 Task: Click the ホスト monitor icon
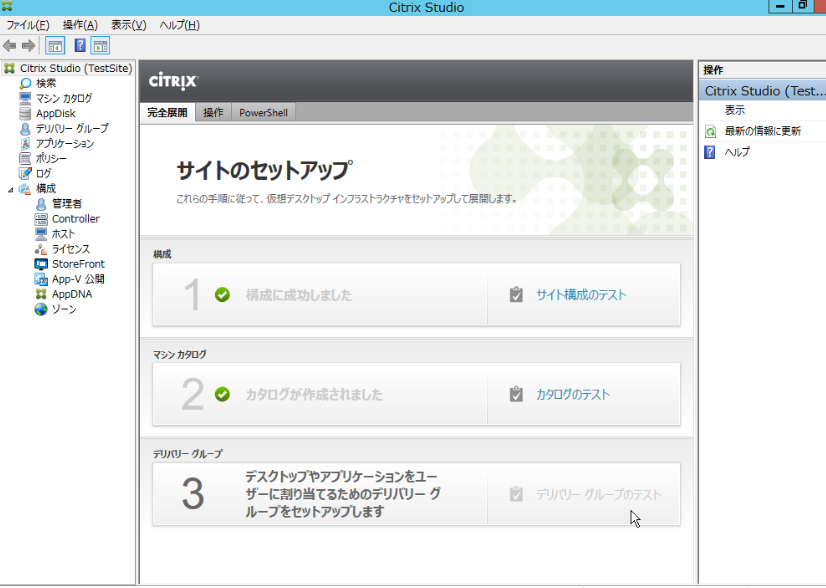[x=41, y=233]
